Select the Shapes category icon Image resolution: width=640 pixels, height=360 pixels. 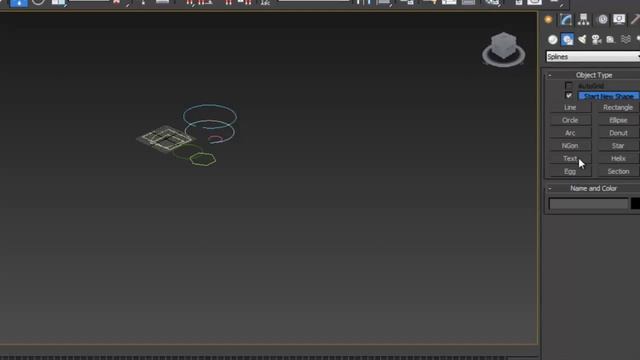coord(567,40)
